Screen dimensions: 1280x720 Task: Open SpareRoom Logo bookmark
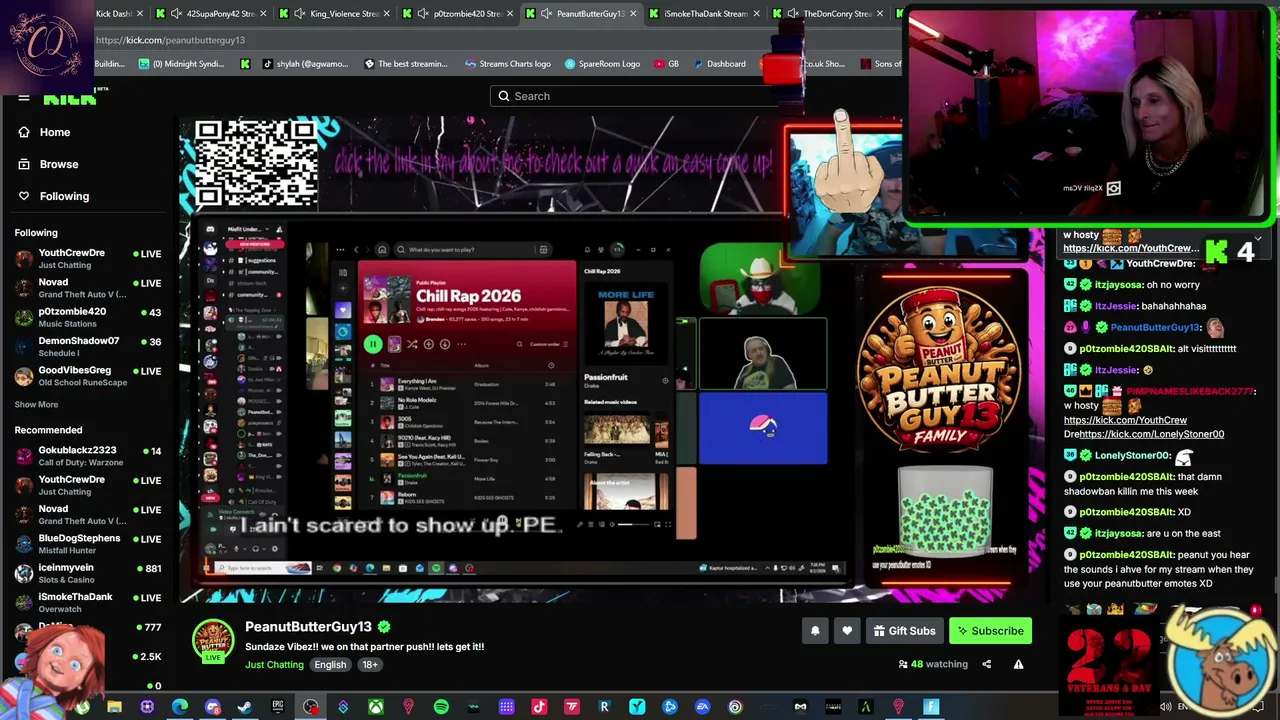click(x=602, y=64)
